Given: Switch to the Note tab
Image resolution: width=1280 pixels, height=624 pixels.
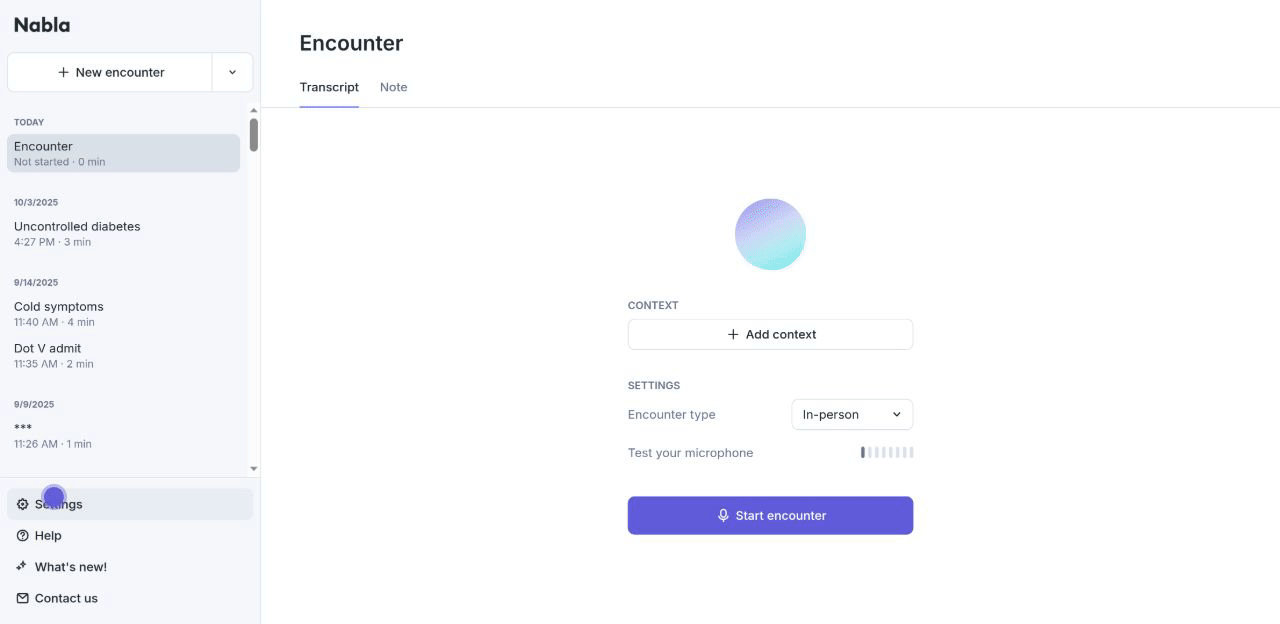Looking at the screenshot, I should pyautogui.click(x=393, y=87).
